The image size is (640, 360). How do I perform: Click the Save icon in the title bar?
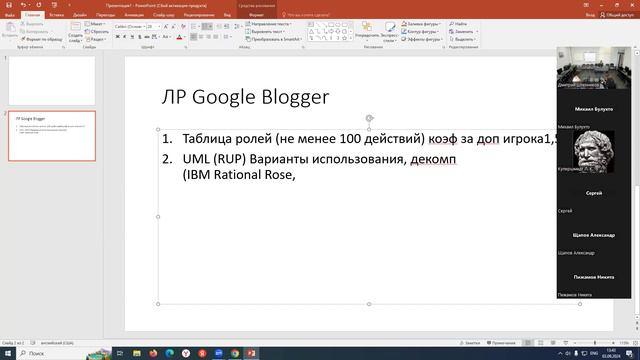pyautogui.click(x=9, y=5)
